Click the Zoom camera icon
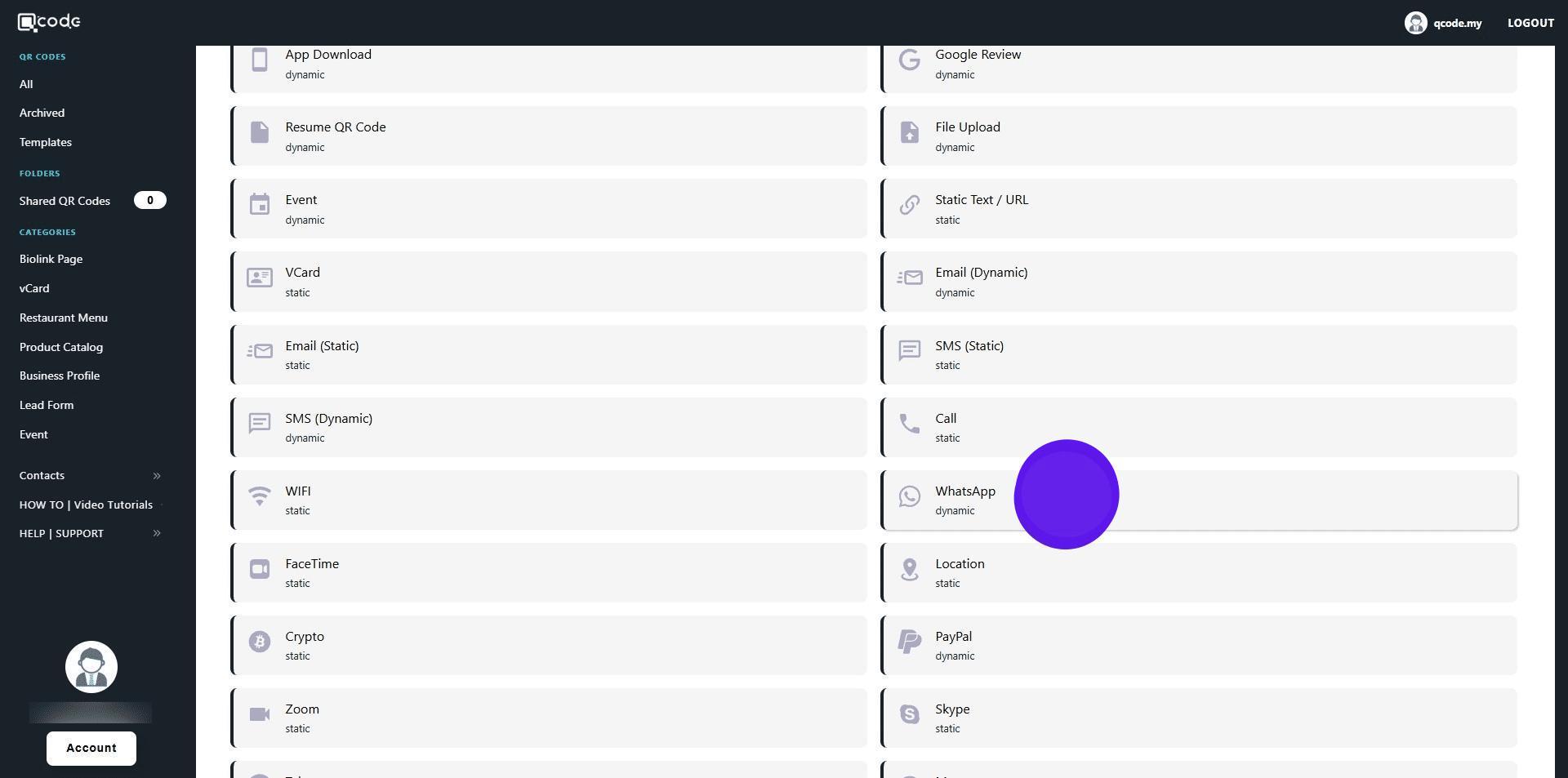 [260, 714]
